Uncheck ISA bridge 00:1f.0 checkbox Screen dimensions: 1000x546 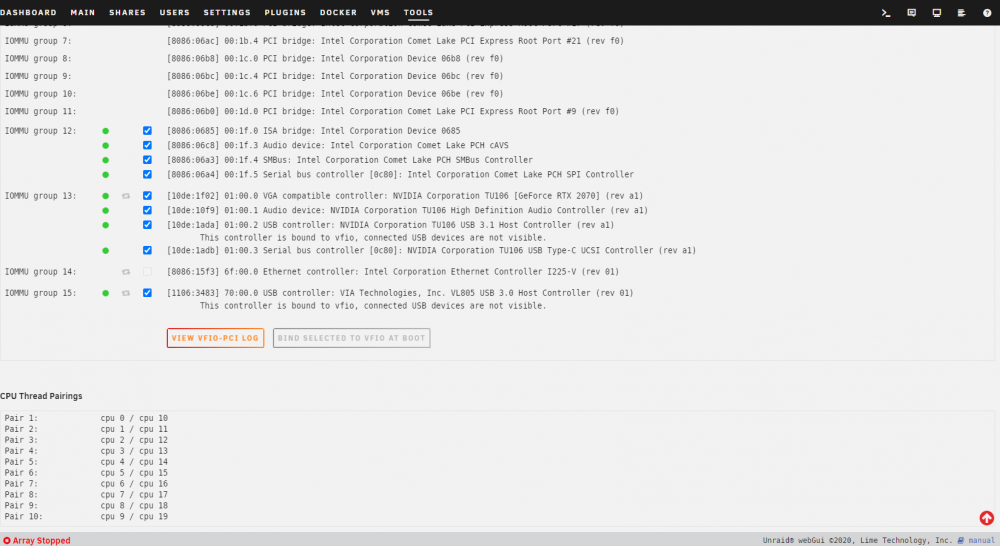click(147, 131)
